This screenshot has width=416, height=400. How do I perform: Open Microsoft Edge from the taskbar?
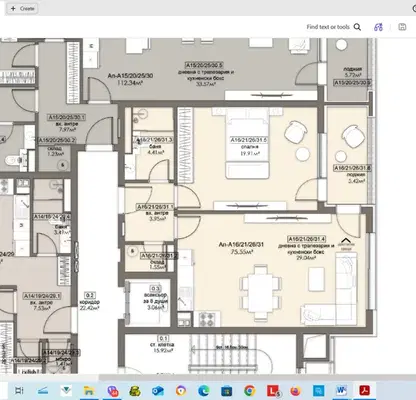tap(204, 390)
